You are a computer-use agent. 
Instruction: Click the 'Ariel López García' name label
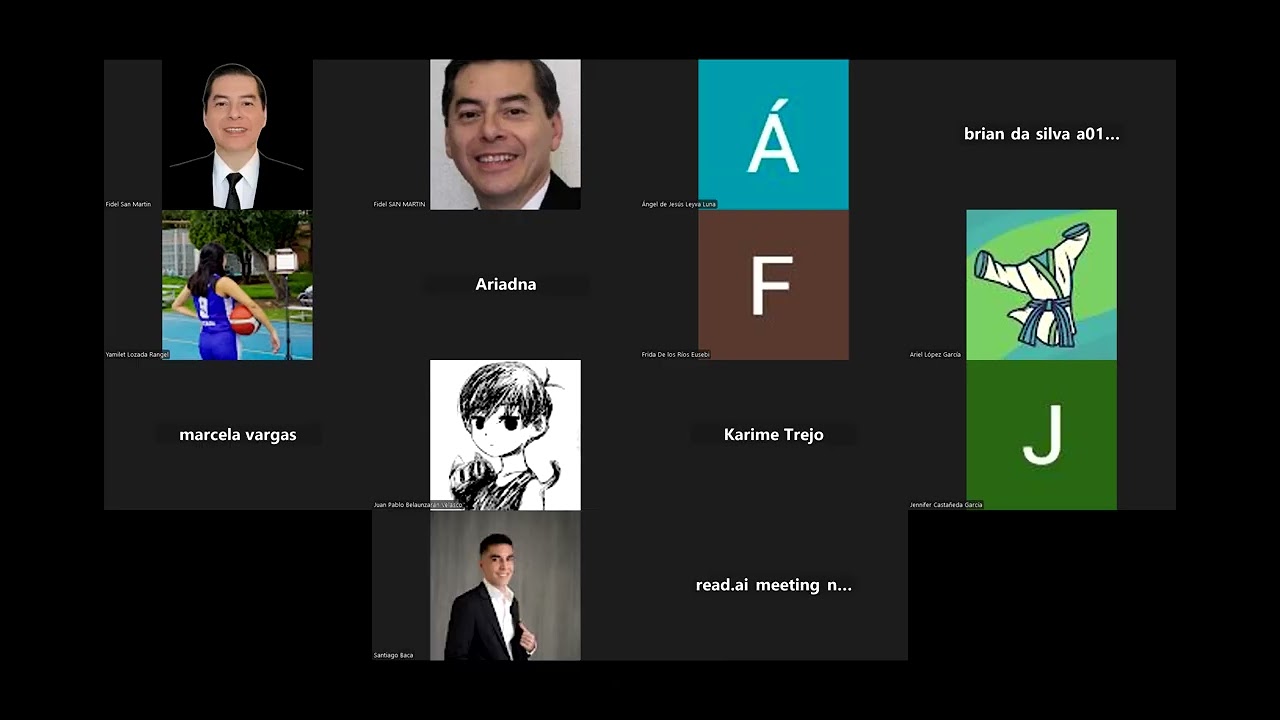pyautogui.click(x=935, y=354)
